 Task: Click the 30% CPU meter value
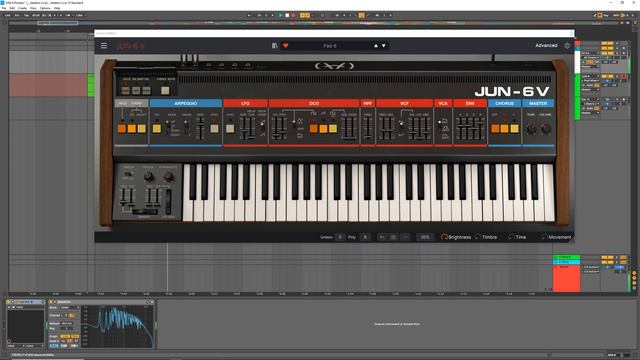tap(425, 237)
